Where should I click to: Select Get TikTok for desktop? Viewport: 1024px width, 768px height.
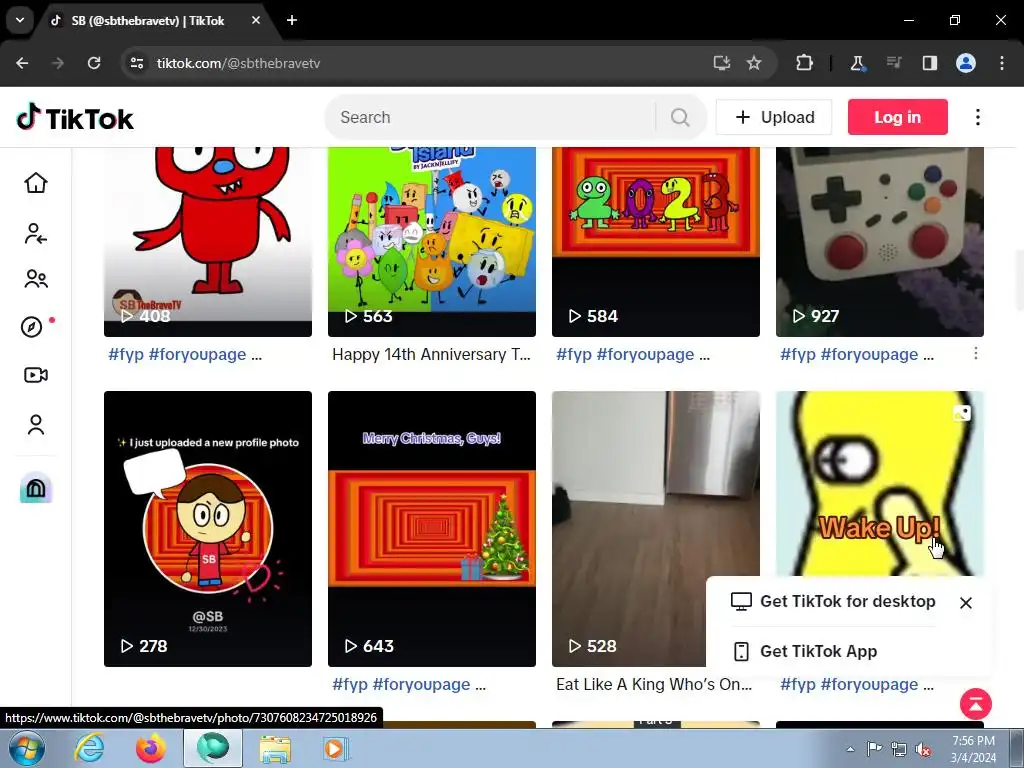833,601
